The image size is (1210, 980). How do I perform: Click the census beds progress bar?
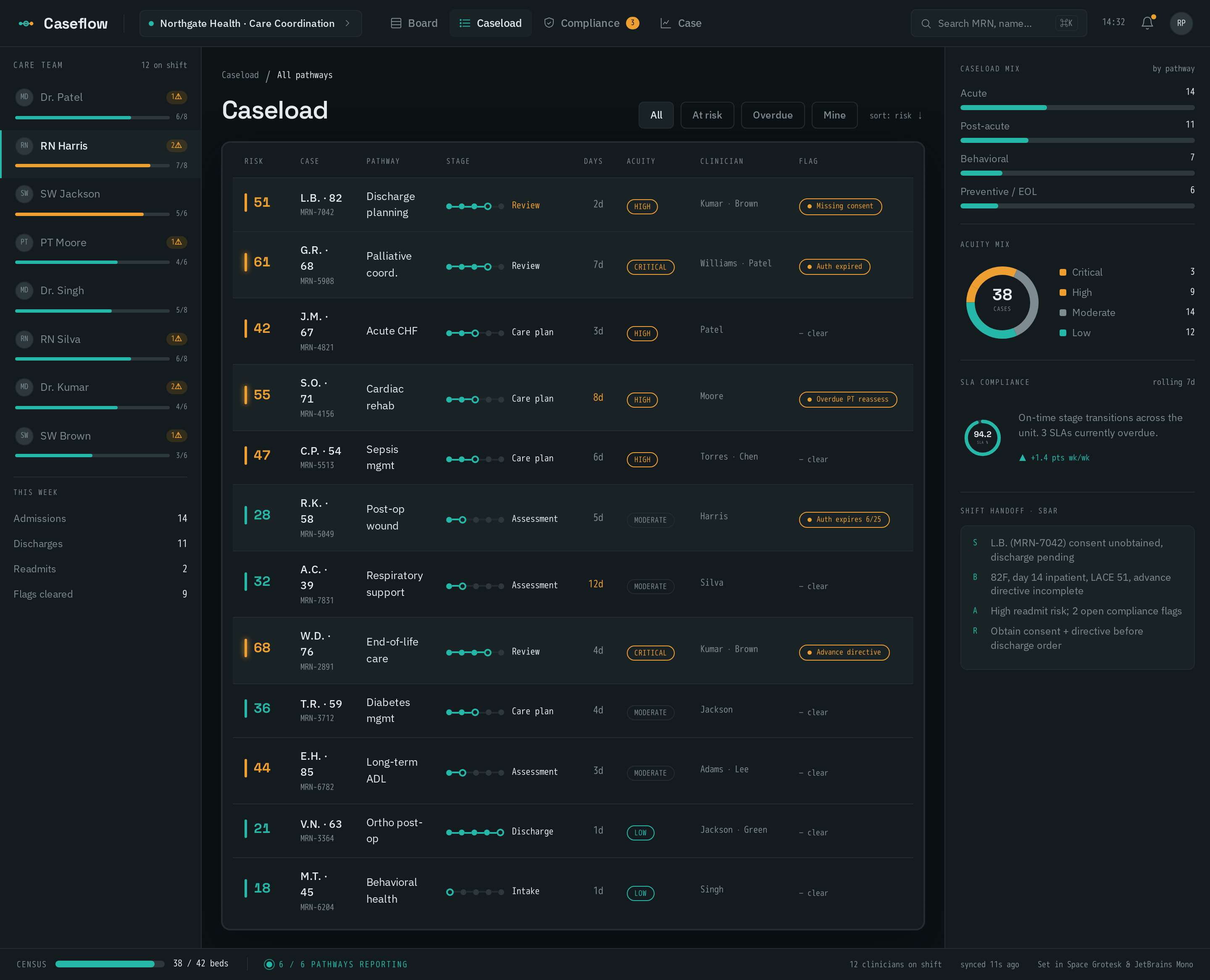click(110, 964)
